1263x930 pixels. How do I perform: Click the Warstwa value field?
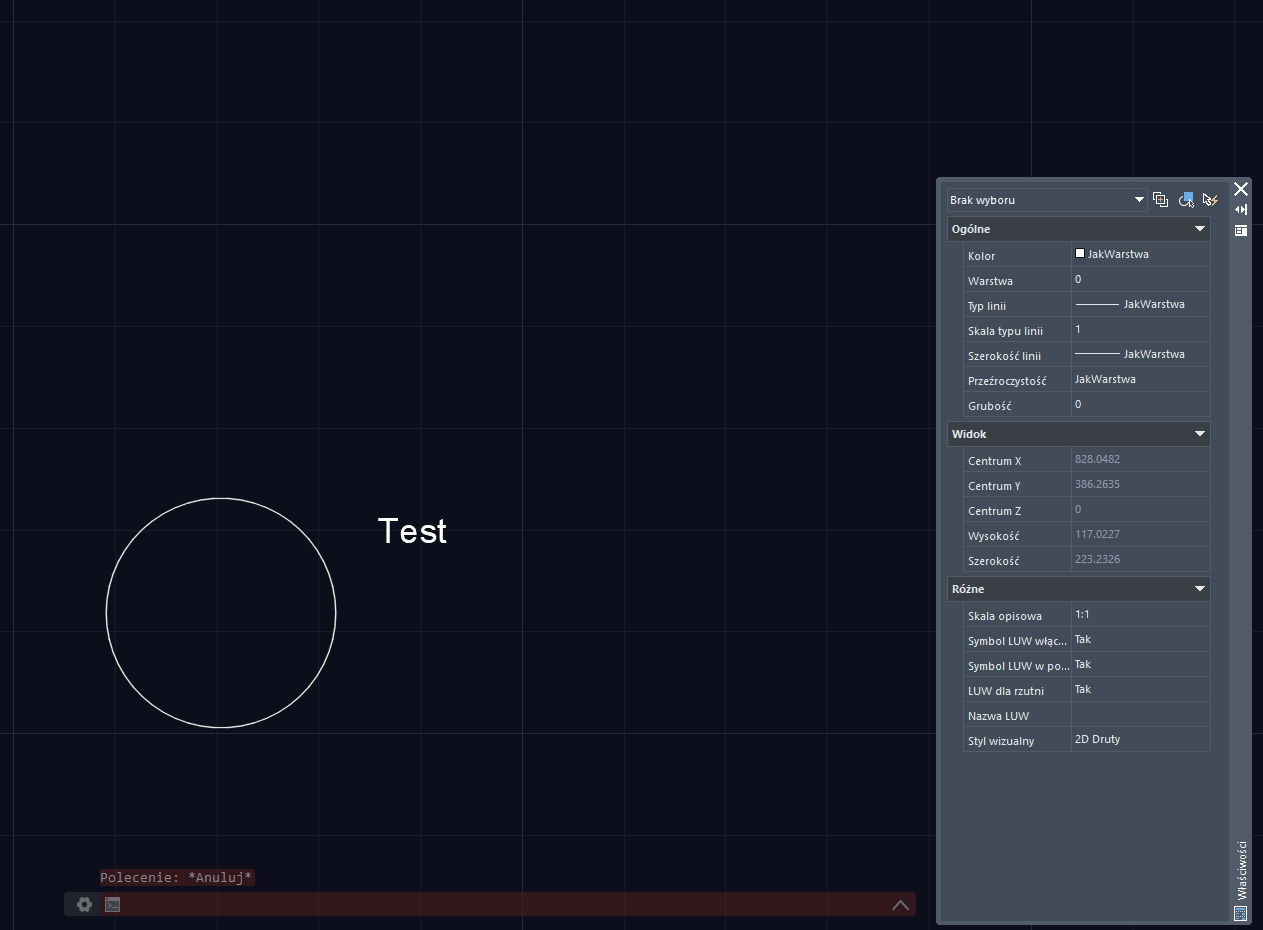click(x=1140, y=280)
